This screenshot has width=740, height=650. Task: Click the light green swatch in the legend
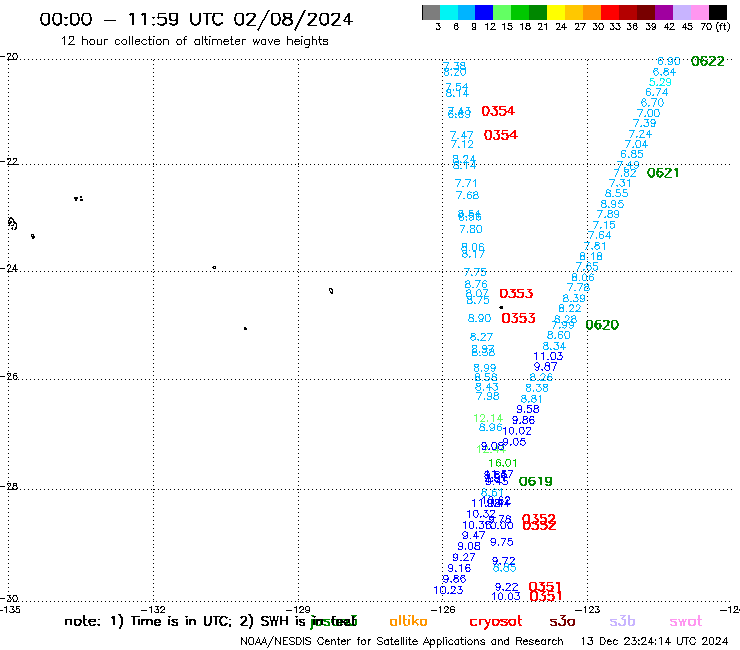pos(502,12)
